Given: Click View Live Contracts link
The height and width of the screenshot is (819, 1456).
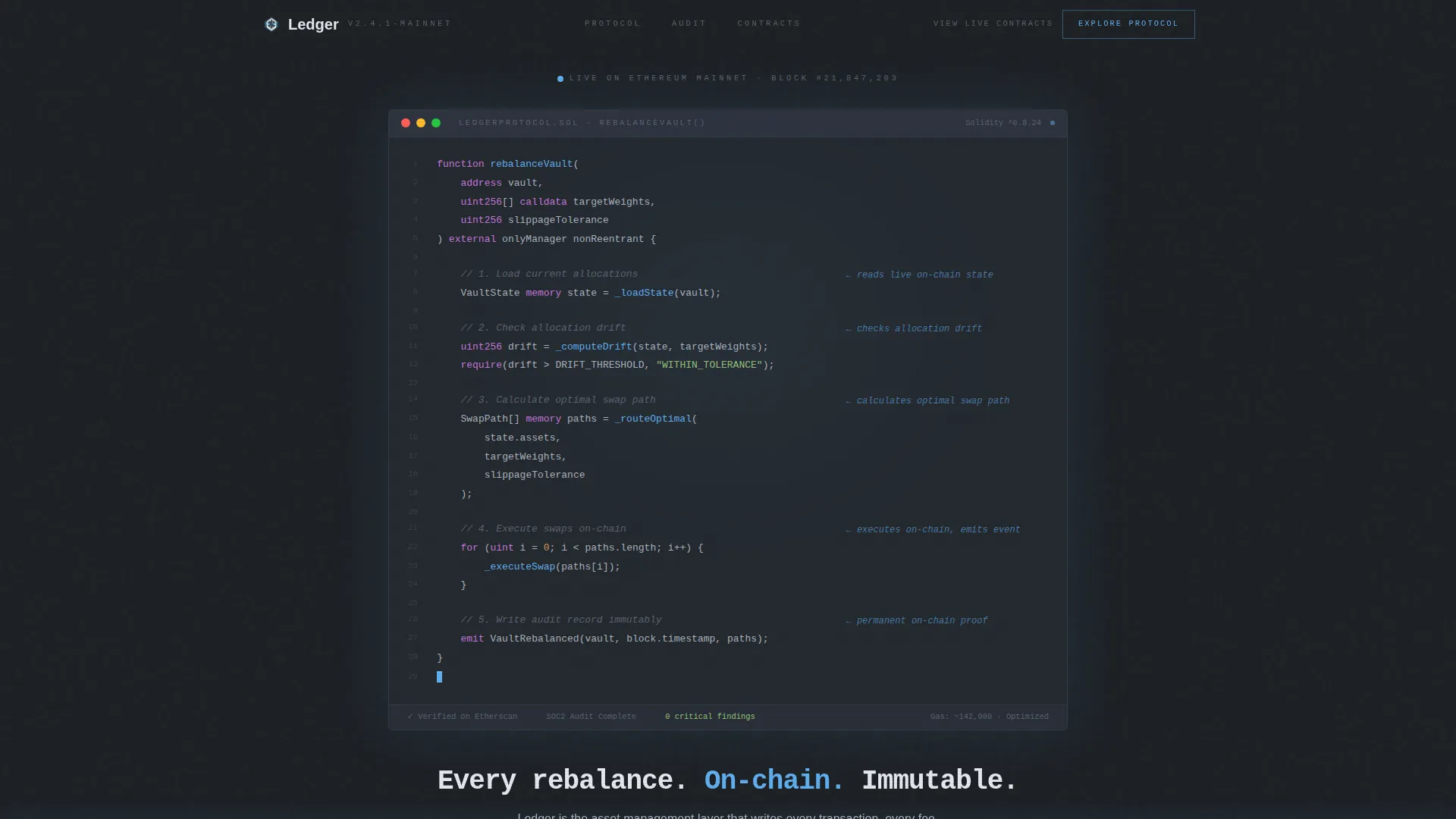Looking at the screenshot, I should (x=993, y=24).
